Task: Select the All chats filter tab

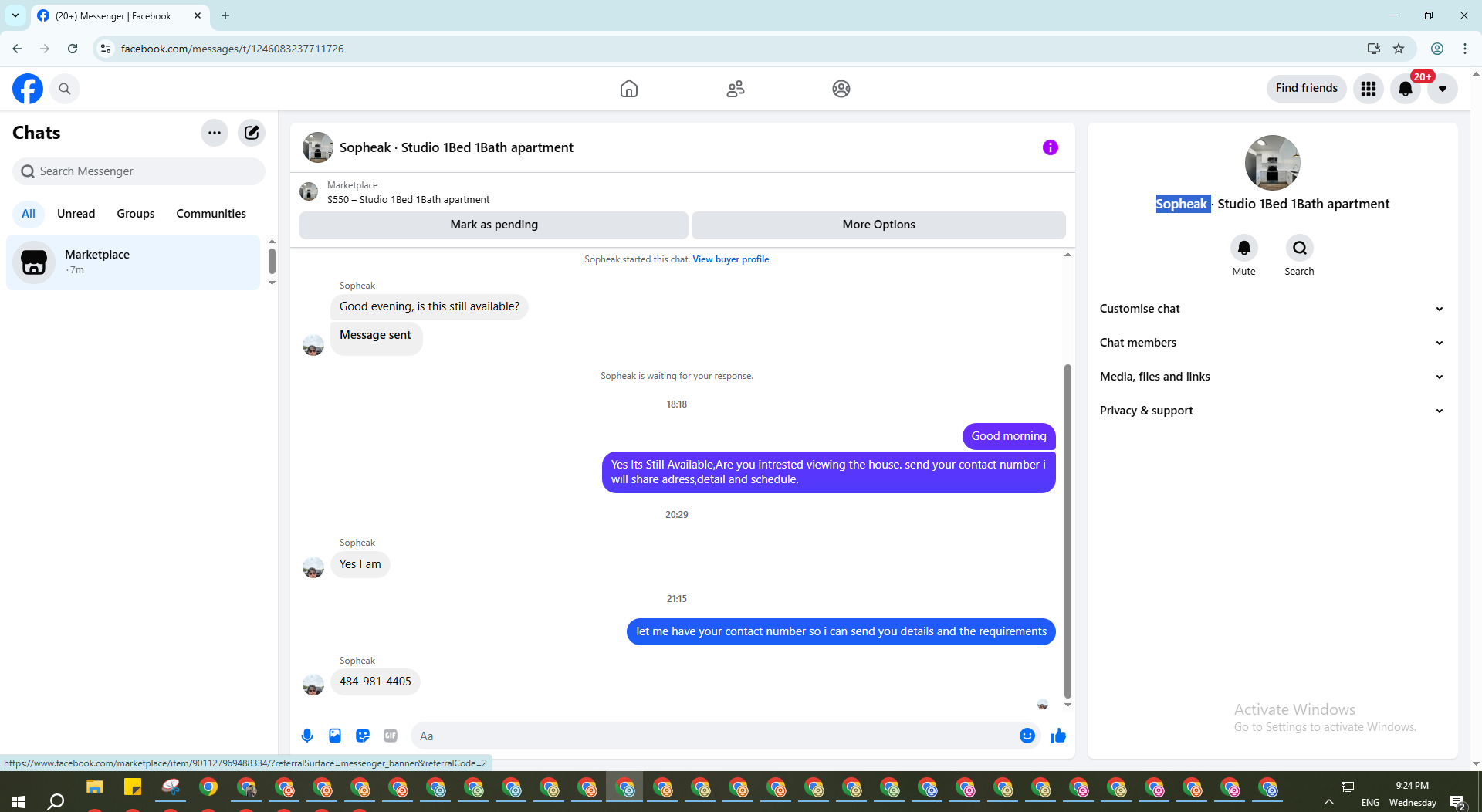Action: click(29, 214)
